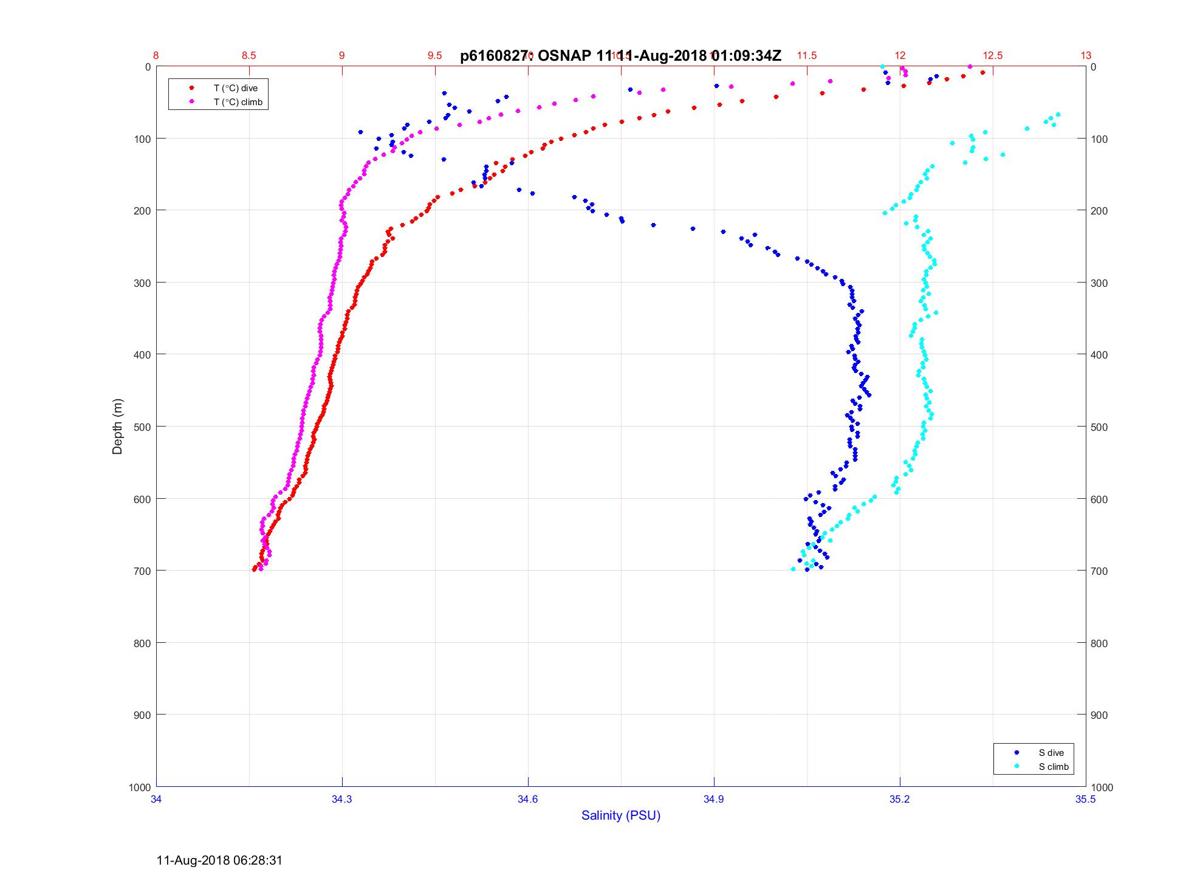Click the 13 temperature tick on top axis
The height and width of the screenshot is (885, 1200).
click(1086, 56)
